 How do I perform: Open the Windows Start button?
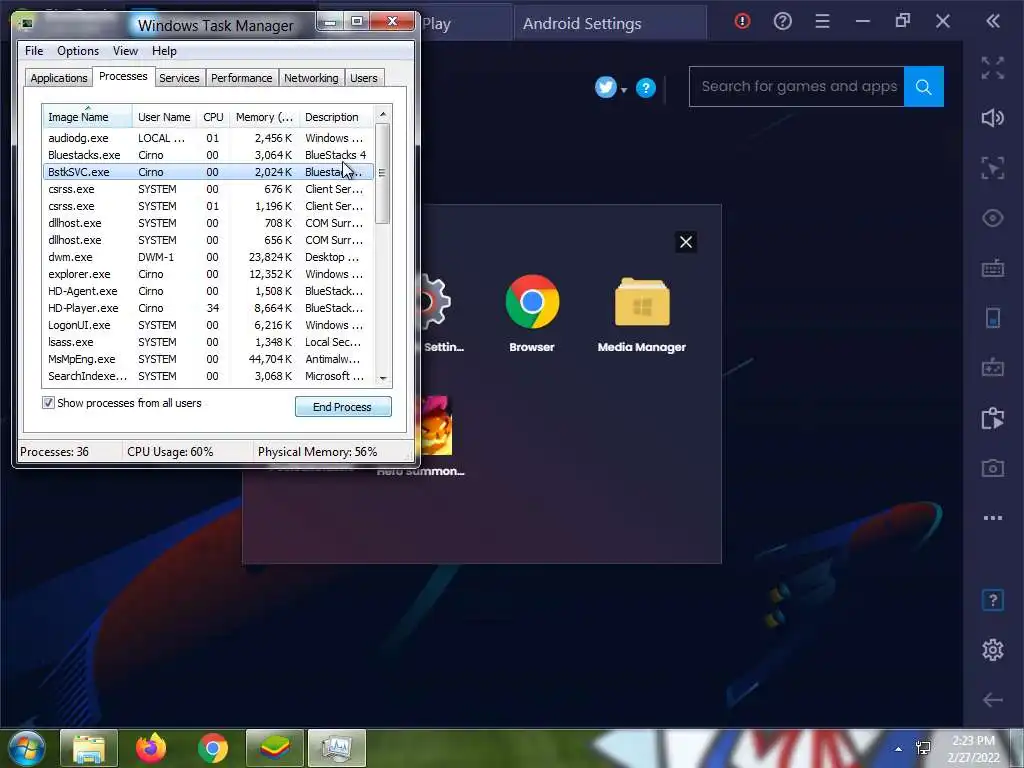26,748
